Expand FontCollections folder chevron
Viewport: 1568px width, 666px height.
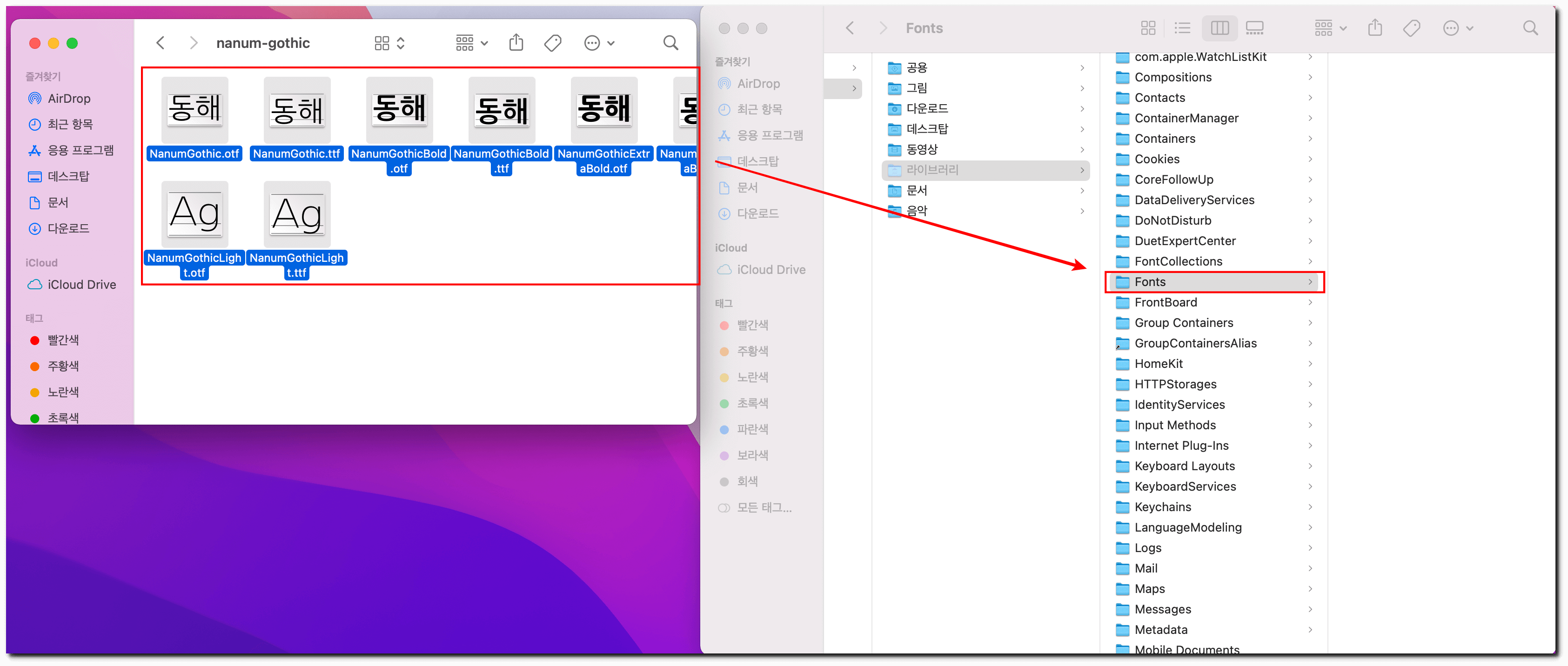pyautogui.click(x=1310, y=261)
